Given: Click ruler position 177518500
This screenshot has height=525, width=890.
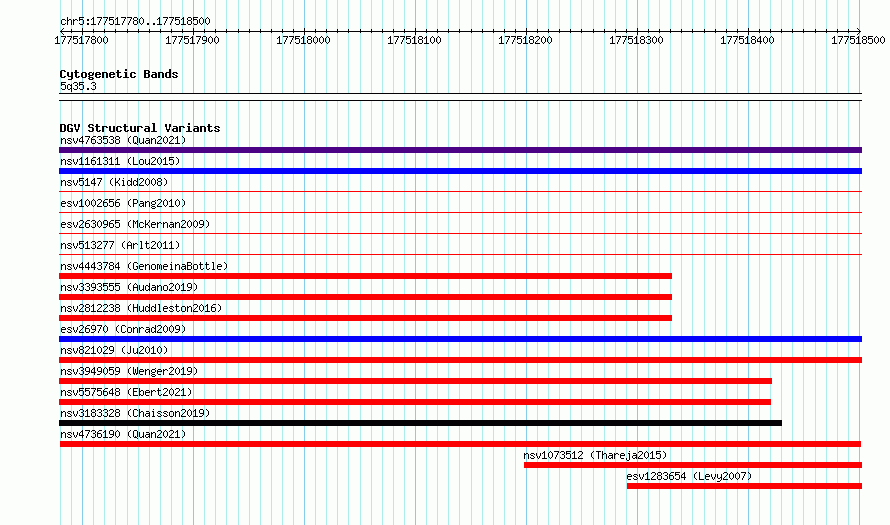Looking at the screenshot, I should [858, 40].
